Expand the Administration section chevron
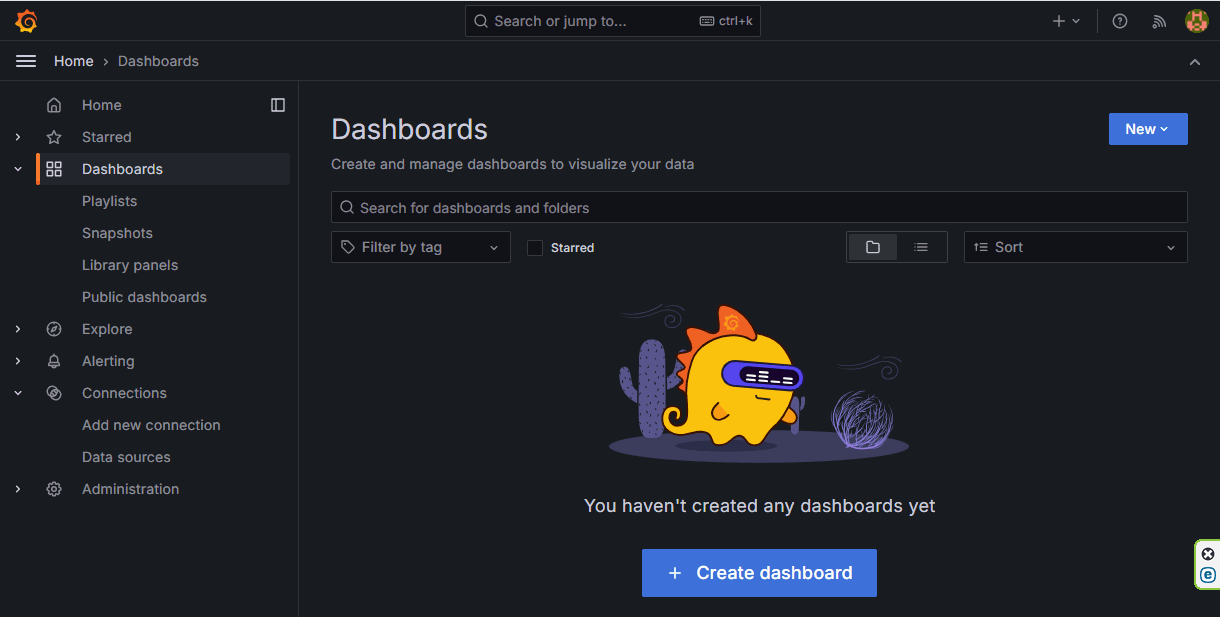1220x617 pixels. (18, 489)
